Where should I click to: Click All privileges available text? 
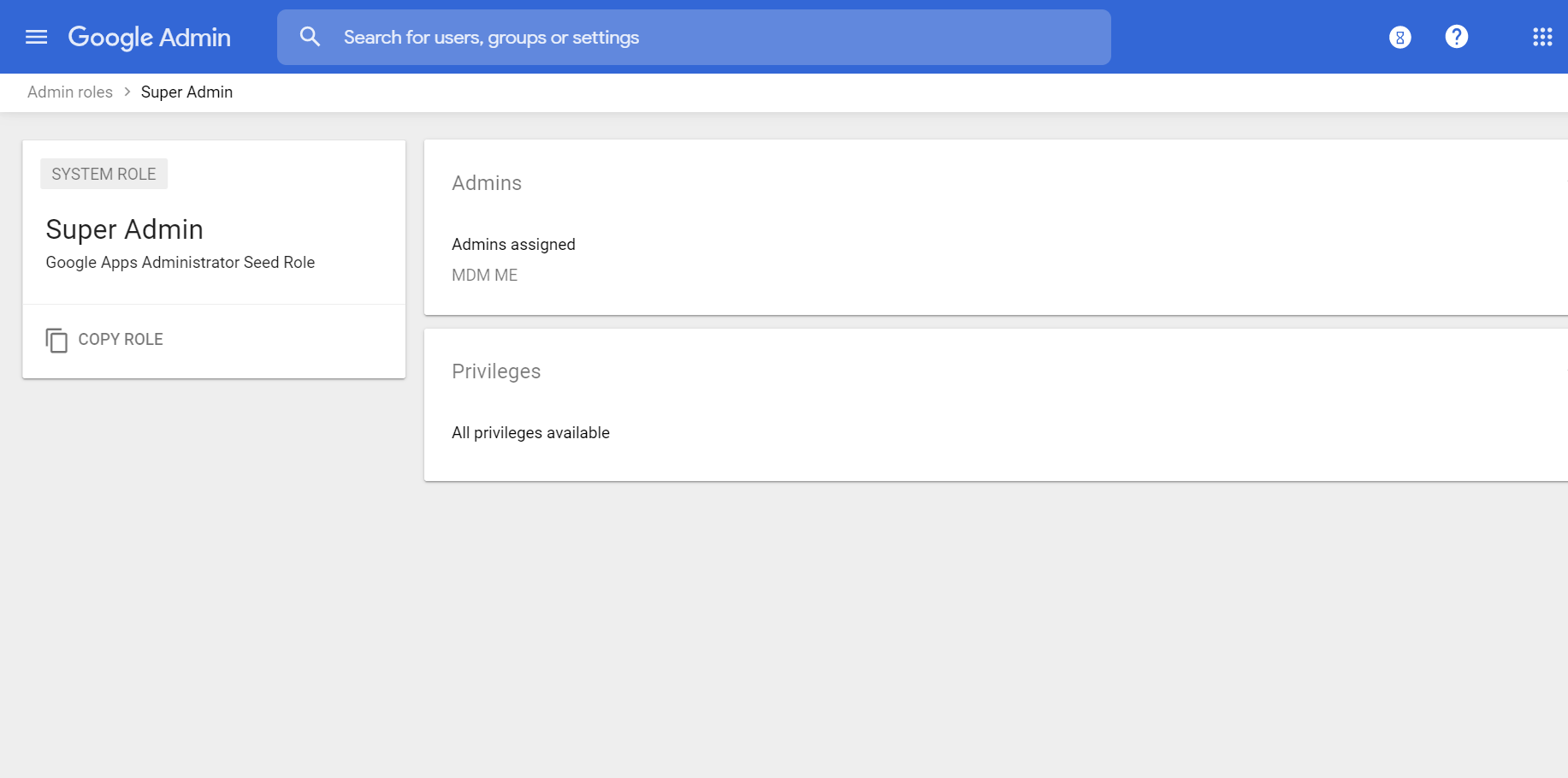point(530,433)
